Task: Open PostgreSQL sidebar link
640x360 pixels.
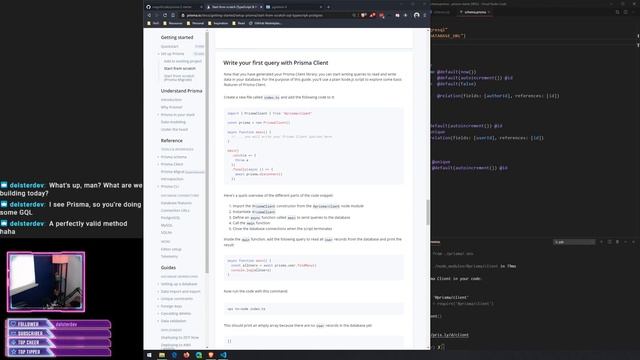Action: (170, 218)
